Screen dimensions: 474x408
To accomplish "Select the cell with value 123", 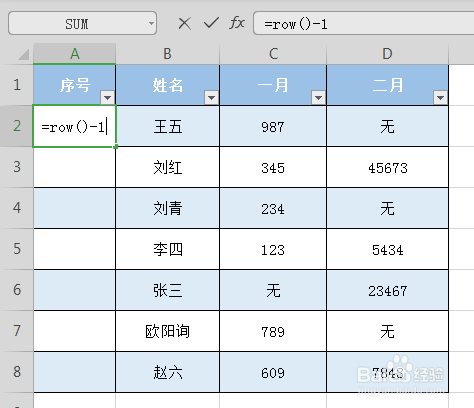I will pos(273,249).
